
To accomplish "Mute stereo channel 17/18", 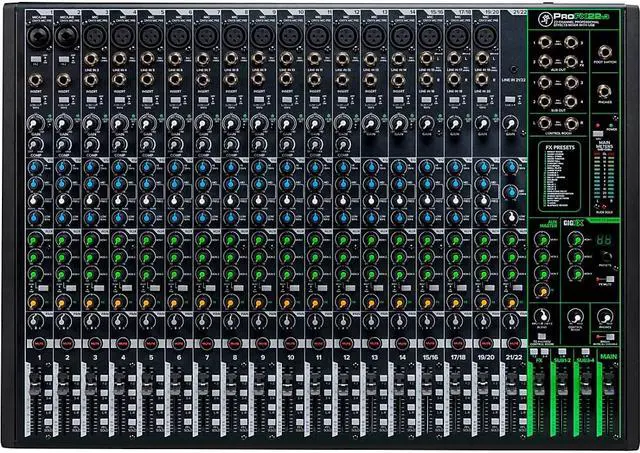I will (x=458, y=344).
